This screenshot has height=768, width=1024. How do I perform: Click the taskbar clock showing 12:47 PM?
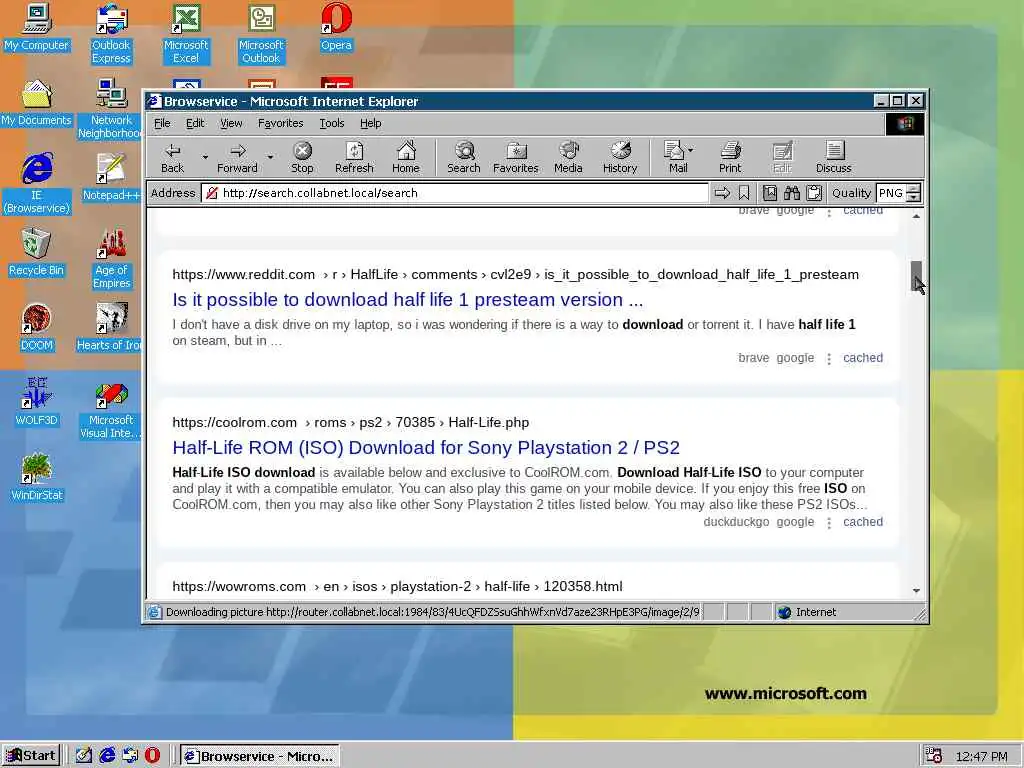point(982,756)
